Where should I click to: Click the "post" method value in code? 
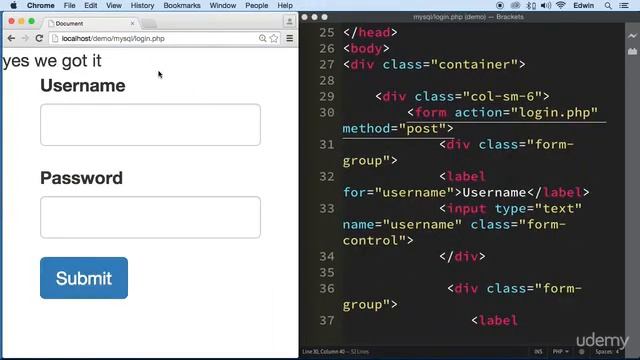coord(422,129)
